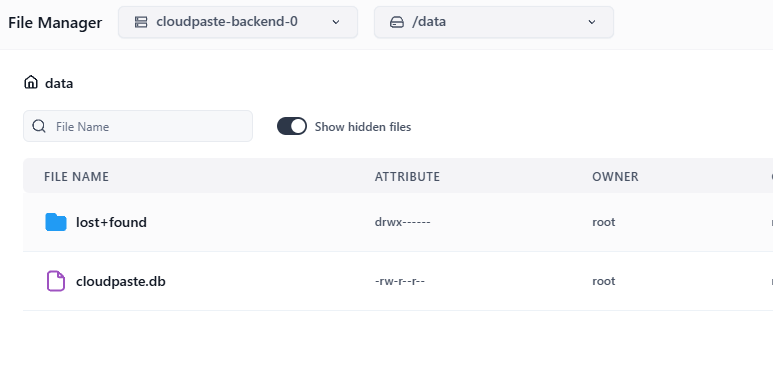Click the Show hidden files label
Screen dimensions: 773x388
tap(363, 127)
